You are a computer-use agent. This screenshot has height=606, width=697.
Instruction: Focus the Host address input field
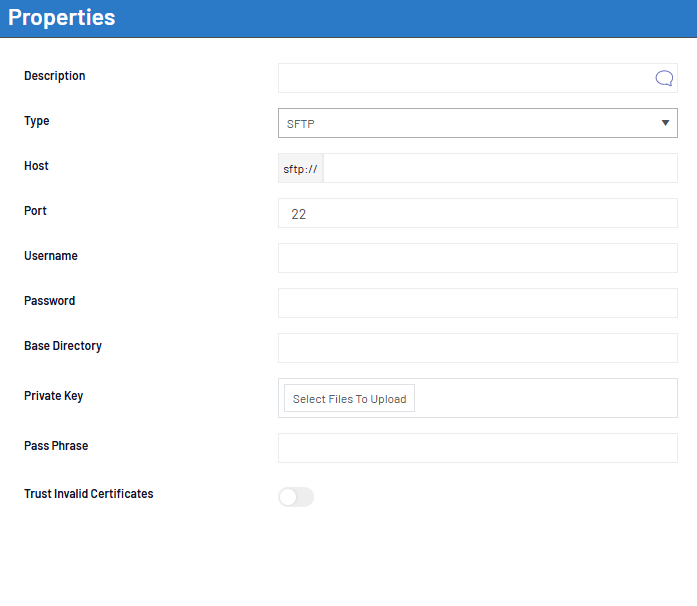[500, 168]
